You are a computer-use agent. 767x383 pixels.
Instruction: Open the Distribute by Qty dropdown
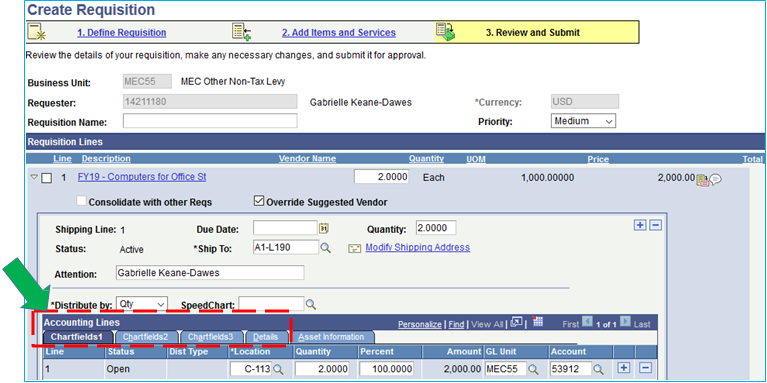tap(142, 304)
